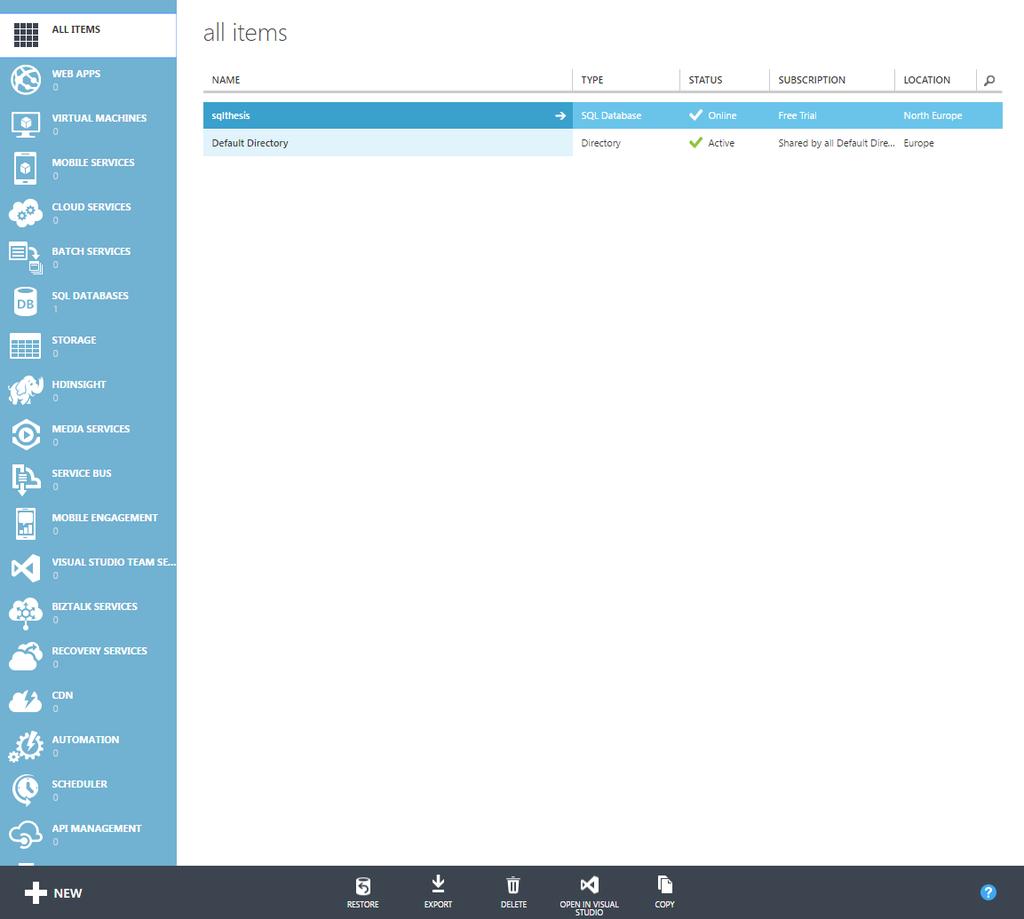Open SERVICE BUS sidebar label
The width and height of the screenshot is (1024, 919).
(82, 474)
